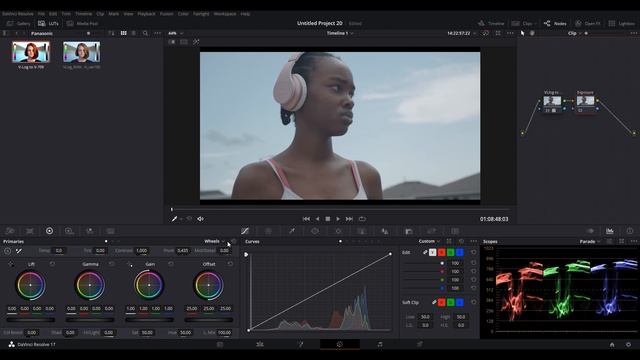This screenshot has height=360, width=640.
Task: Stop playback
Action: click(328, 219)
